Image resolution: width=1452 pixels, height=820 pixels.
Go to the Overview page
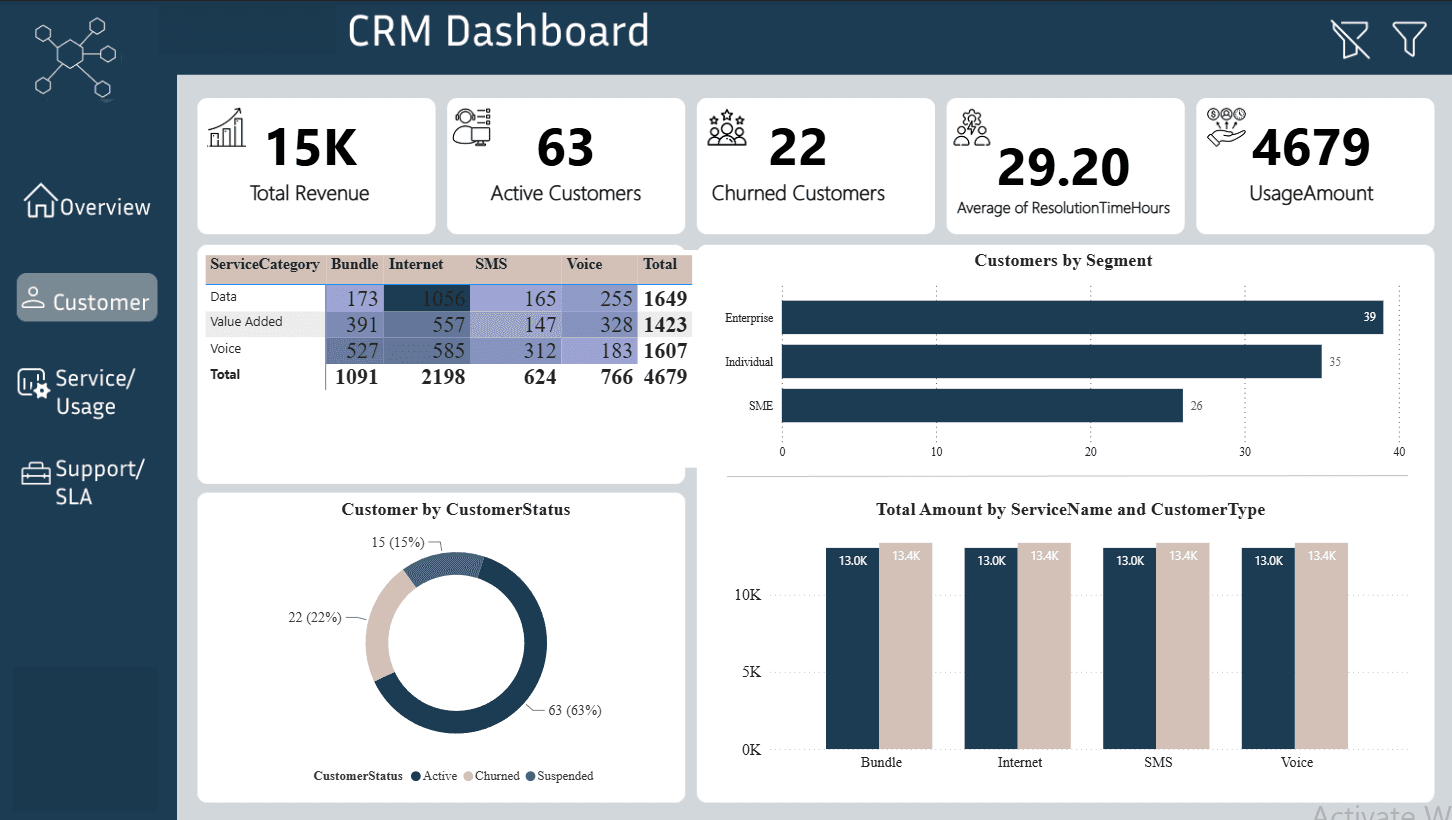(87, 201)
